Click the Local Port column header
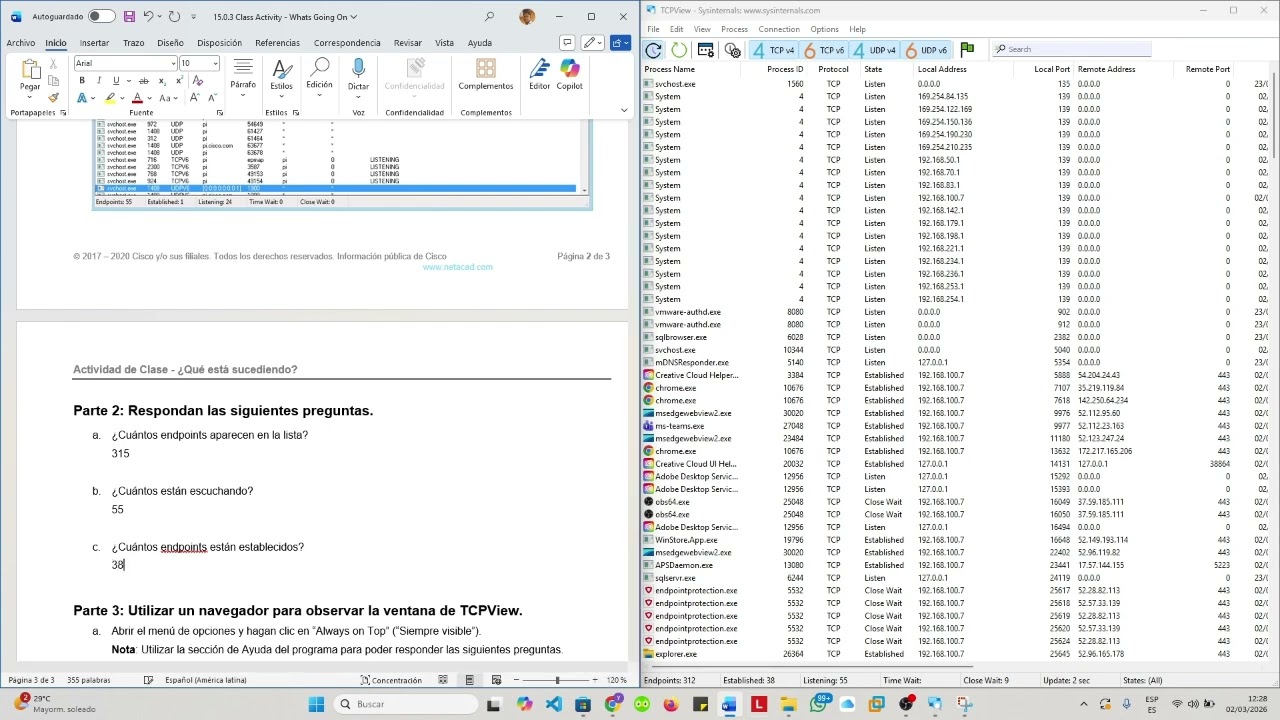Image resolution: width=1280 pixels, height=720 pixels. point(1052,70)
